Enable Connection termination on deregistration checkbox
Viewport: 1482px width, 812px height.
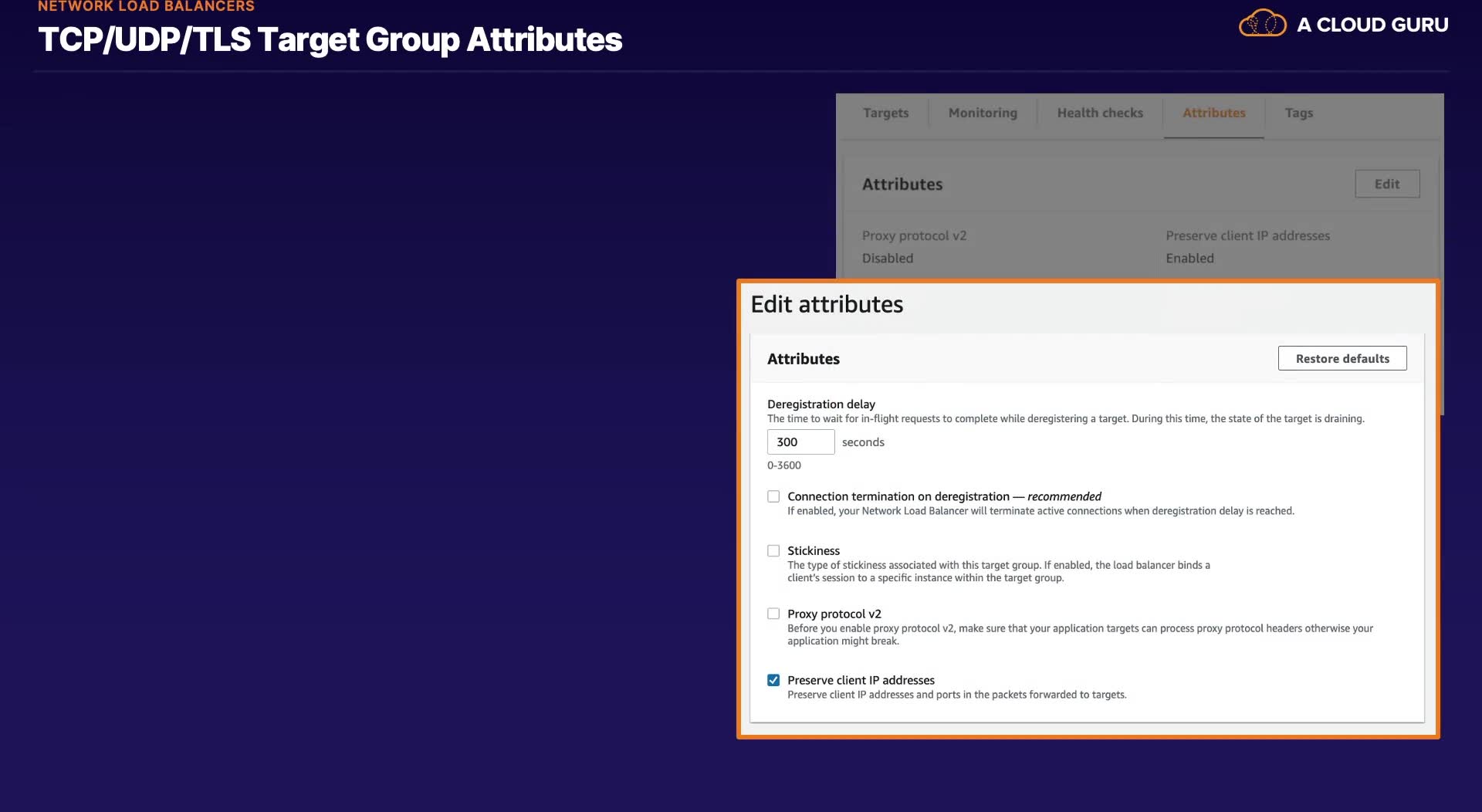773,496
